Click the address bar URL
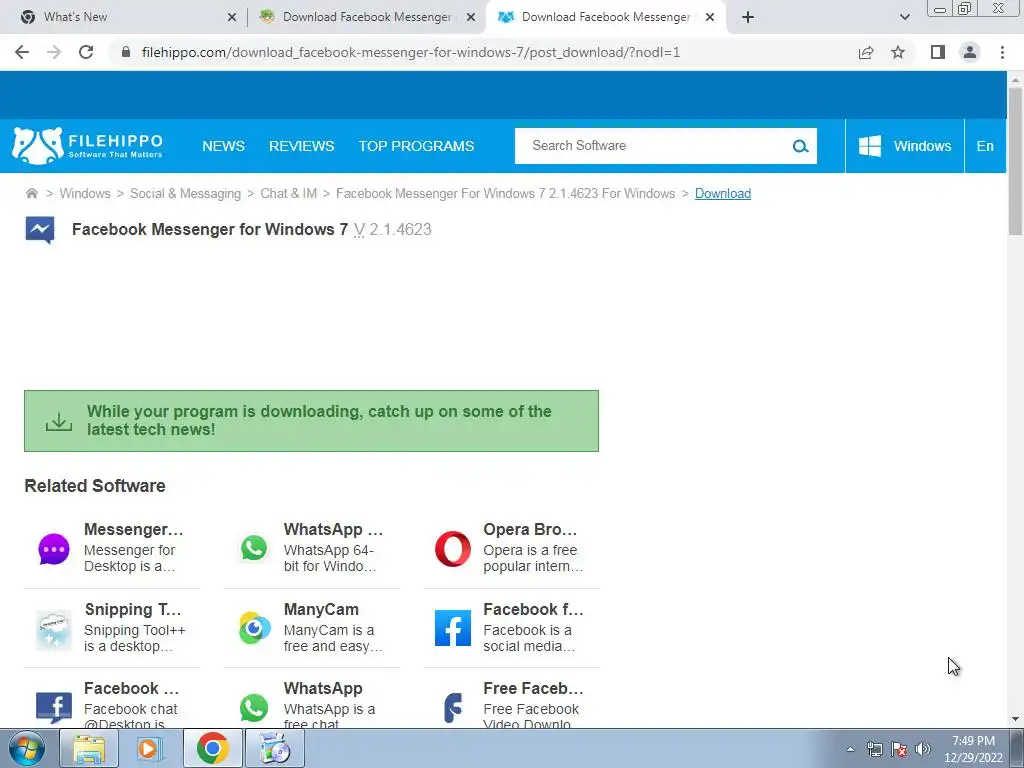This screenshot has width=1024, height=768. coord(411,52)
